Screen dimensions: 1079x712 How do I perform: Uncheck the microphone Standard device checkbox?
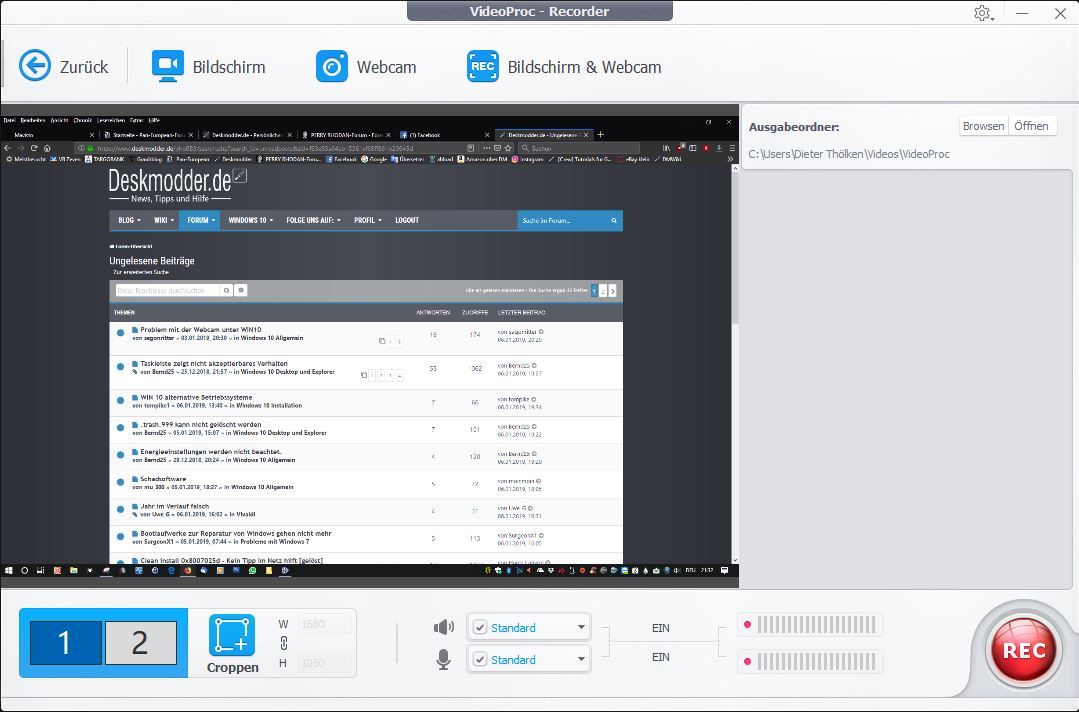(x=480, y=659)
